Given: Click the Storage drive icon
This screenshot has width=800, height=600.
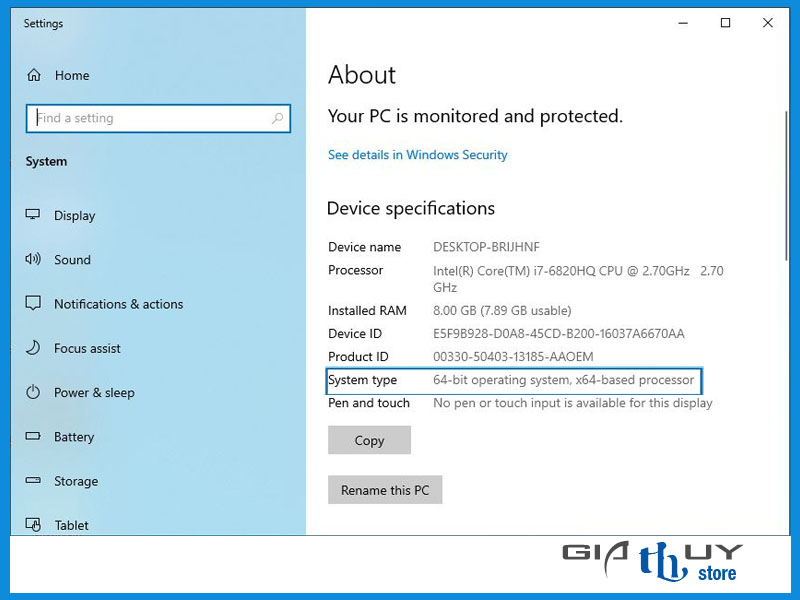Looking at the screenshot, I should [x=33, y=481].
